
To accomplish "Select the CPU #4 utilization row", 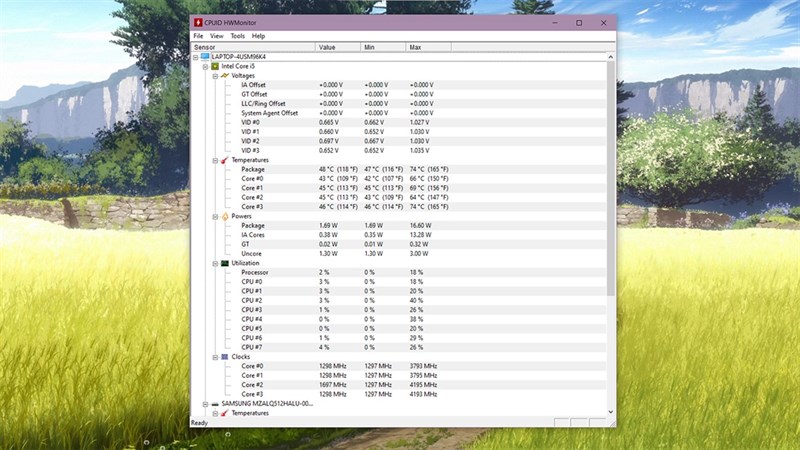I will tap(423, 319).
